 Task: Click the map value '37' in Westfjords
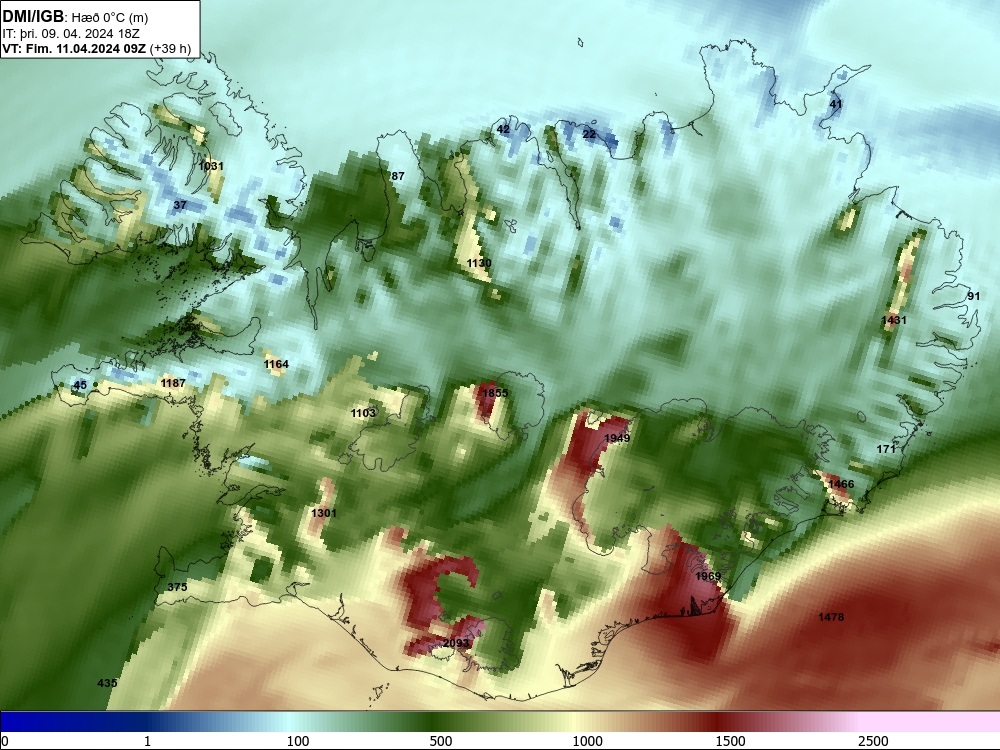point(180,205)
